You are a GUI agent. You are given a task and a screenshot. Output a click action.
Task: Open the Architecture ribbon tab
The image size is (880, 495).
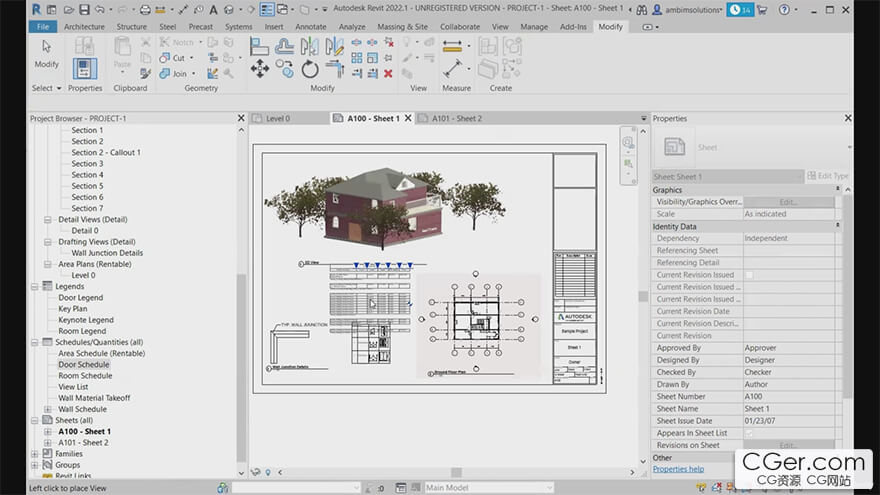[84, 26]
